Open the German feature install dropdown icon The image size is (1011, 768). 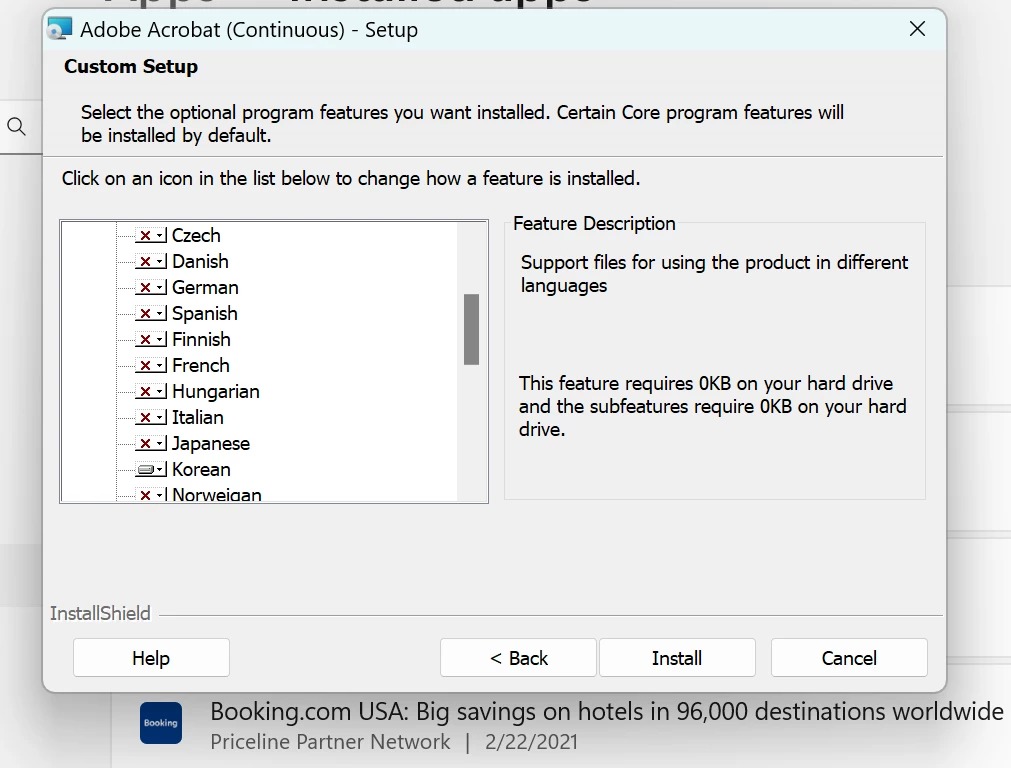coord(151,288)
